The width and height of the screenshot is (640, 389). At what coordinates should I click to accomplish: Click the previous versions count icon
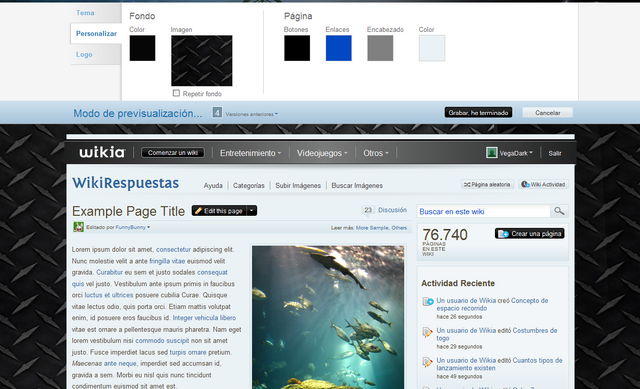click(x=217, y=112)
